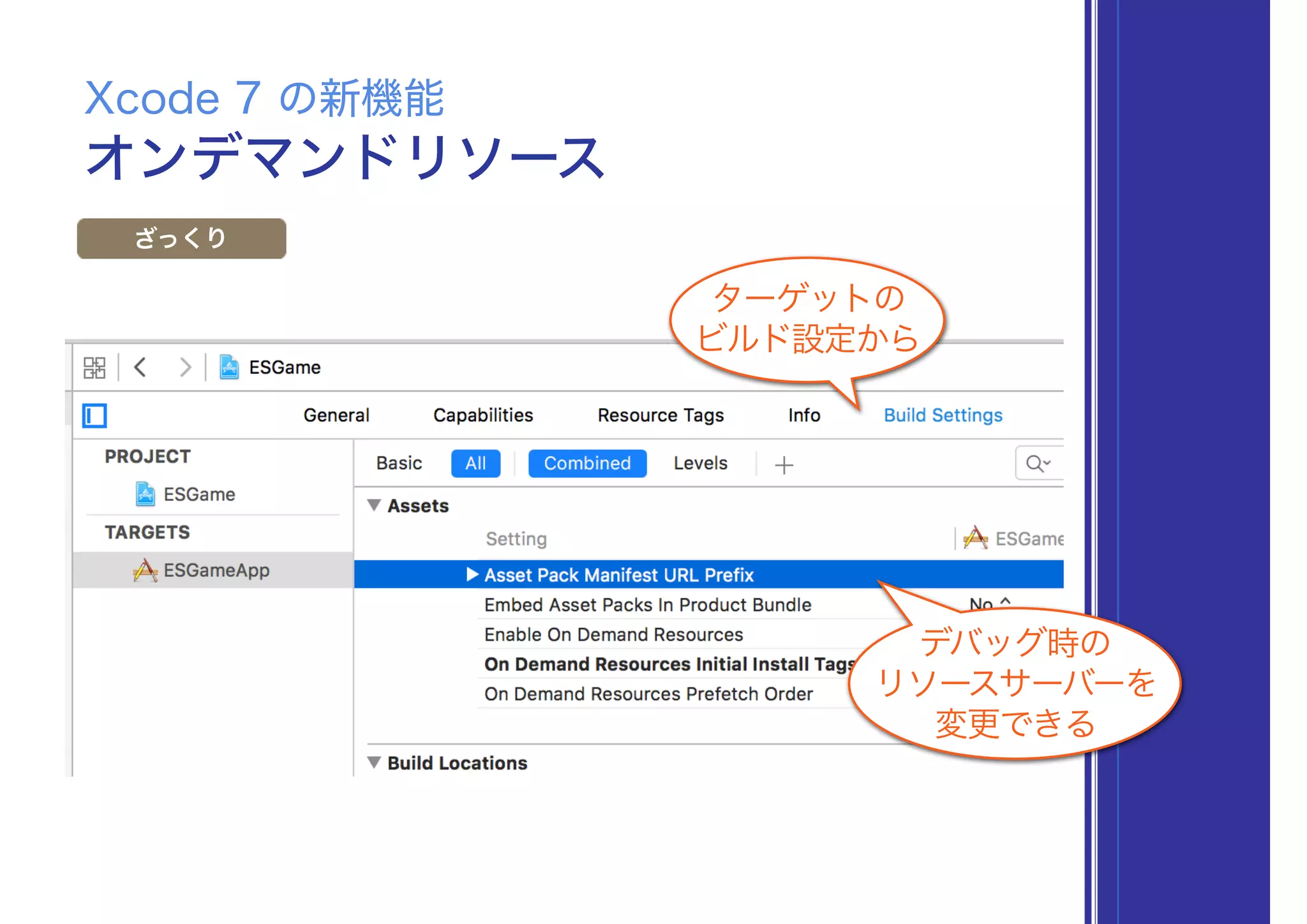1307x924 pixels.
Task: Select the Build Settings tab
Action: tap(943, 415)
